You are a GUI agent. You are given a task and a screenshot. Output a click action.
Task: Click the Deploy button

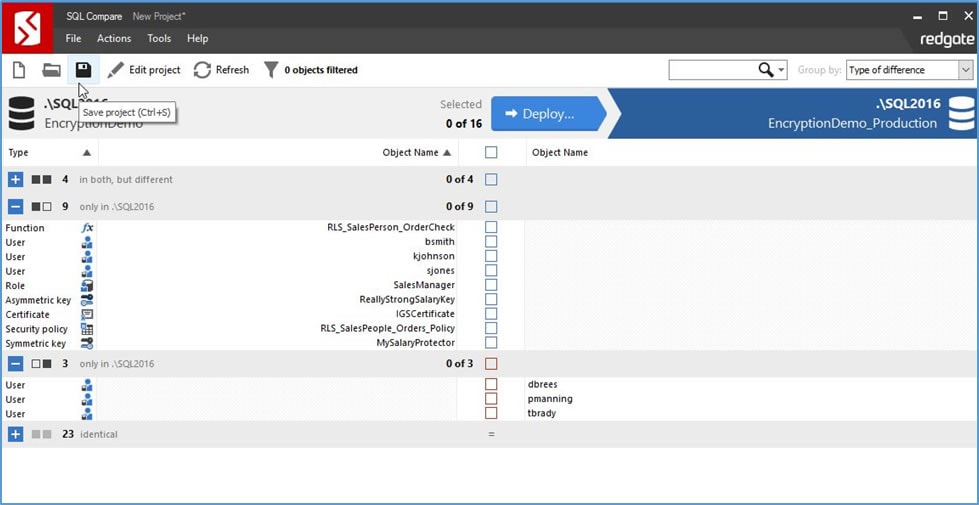[x=548, y=114]
